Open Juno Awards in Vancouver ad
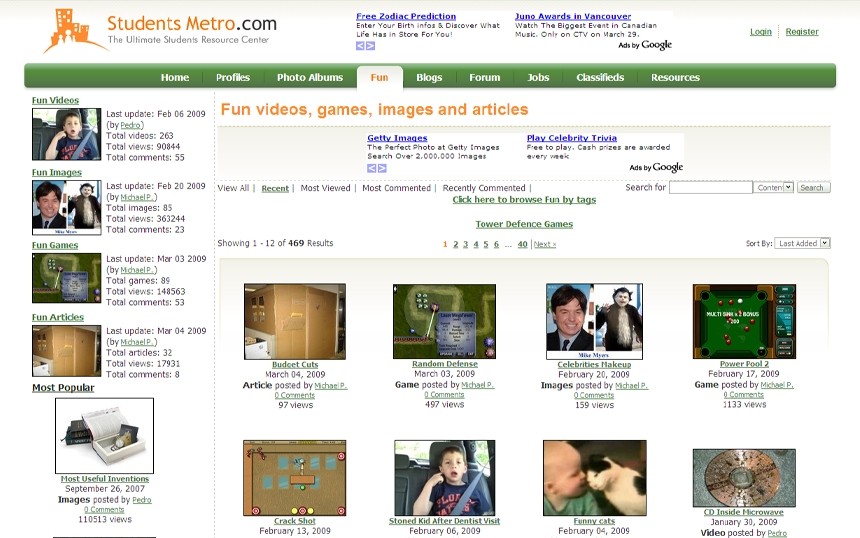This screenshot has width=860, height=538. click(x=573, y=16)
